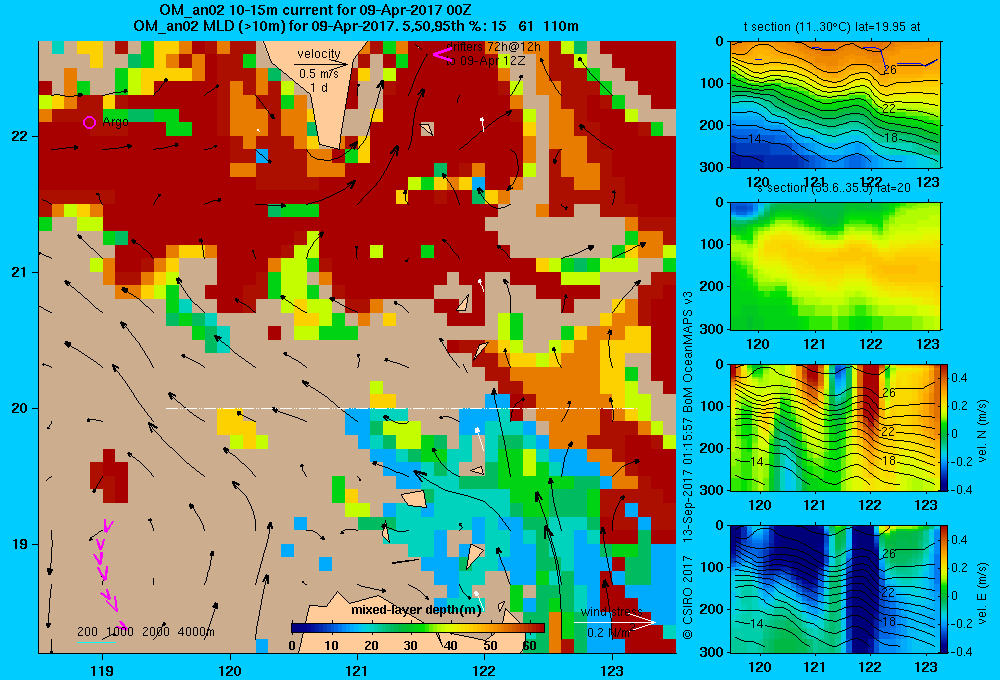Click the '0.2 N/m' wind stress value
Image resolution: width=1000 pixels, height=680 pixels.
(609, 633)
